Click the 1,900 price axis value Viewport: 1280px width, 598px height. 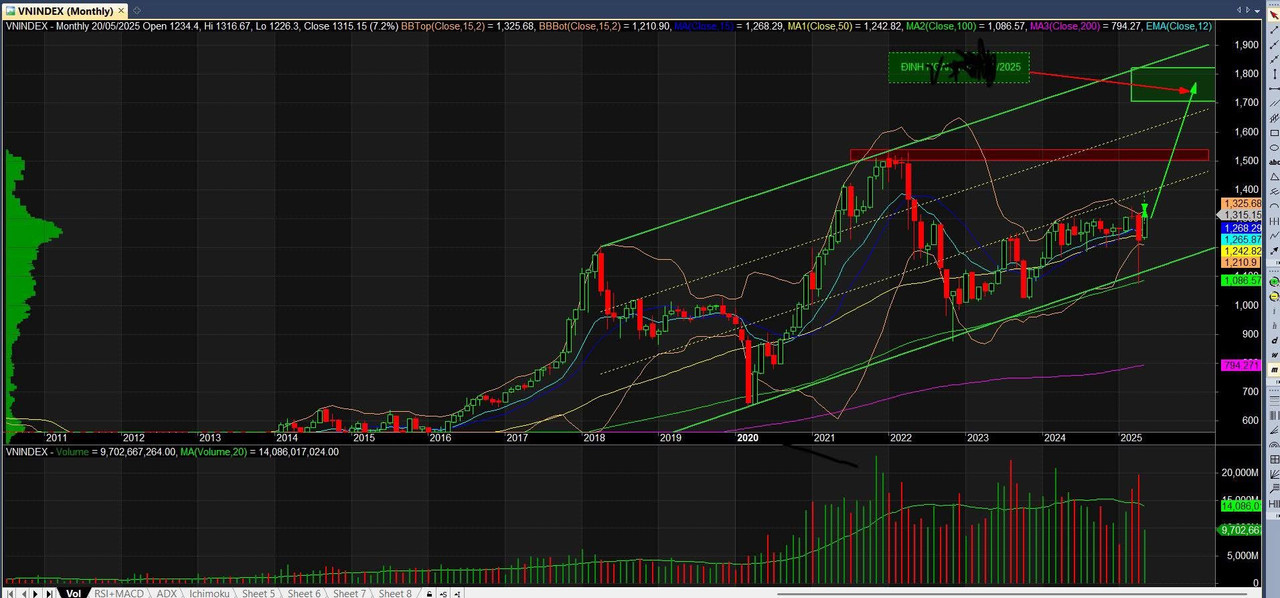point(1246,45)
